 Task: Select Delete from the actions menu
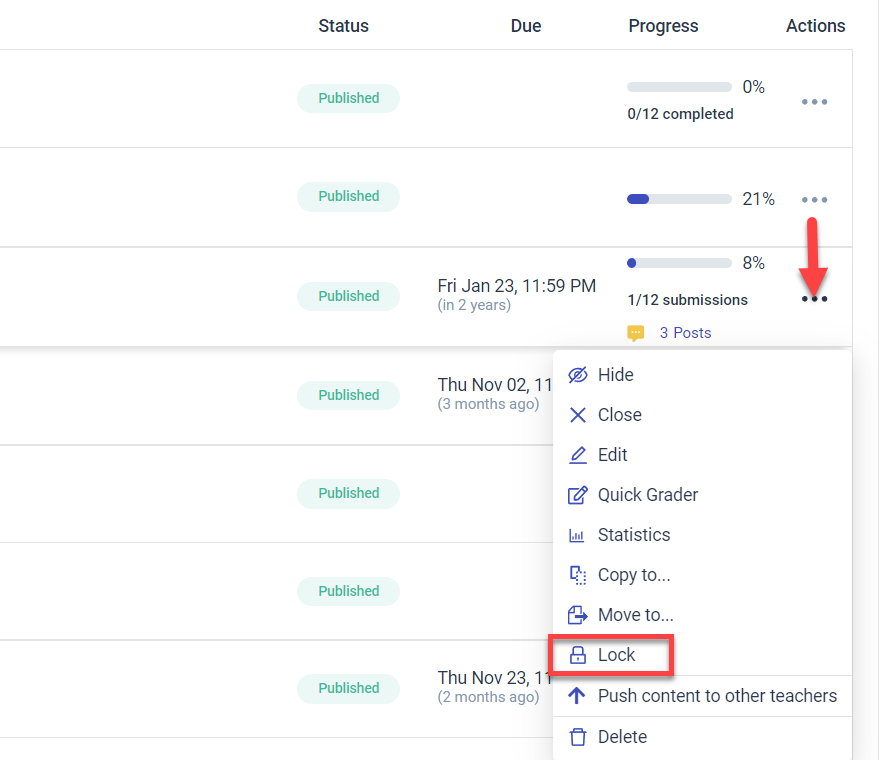click(x=702, y=736)
